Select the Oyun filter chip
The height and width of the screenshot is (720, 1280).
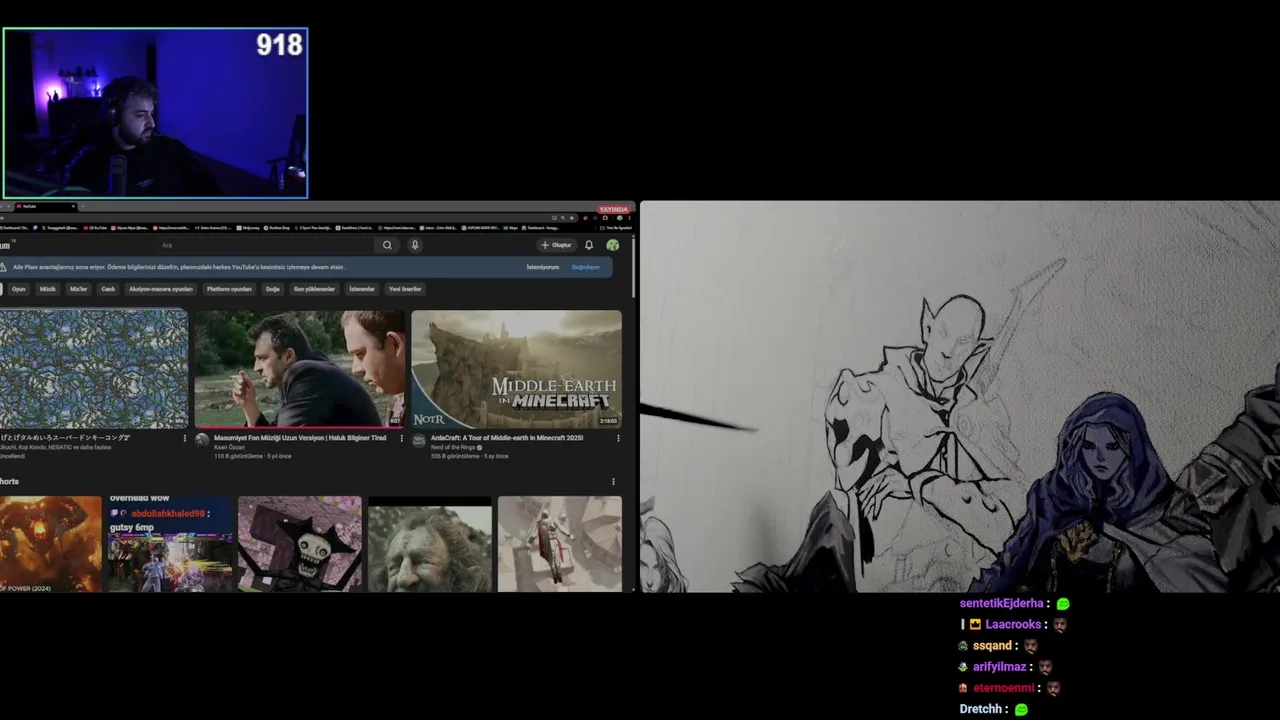(x=19, y=289)
